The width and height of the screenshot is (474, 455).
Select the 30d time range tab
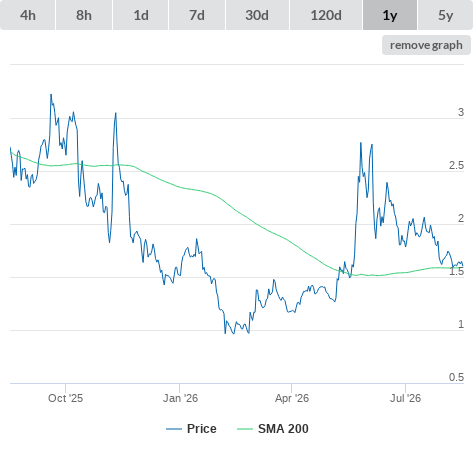click(x=257, y=15)
